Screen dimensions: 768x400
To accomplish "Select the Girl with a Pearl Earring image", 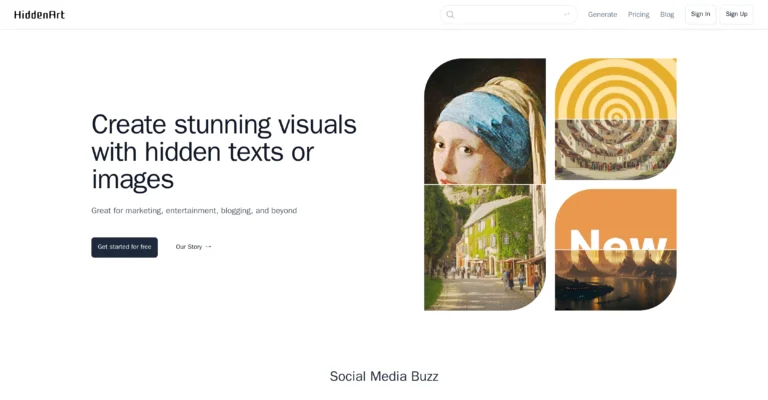I will tap(485, 120).
